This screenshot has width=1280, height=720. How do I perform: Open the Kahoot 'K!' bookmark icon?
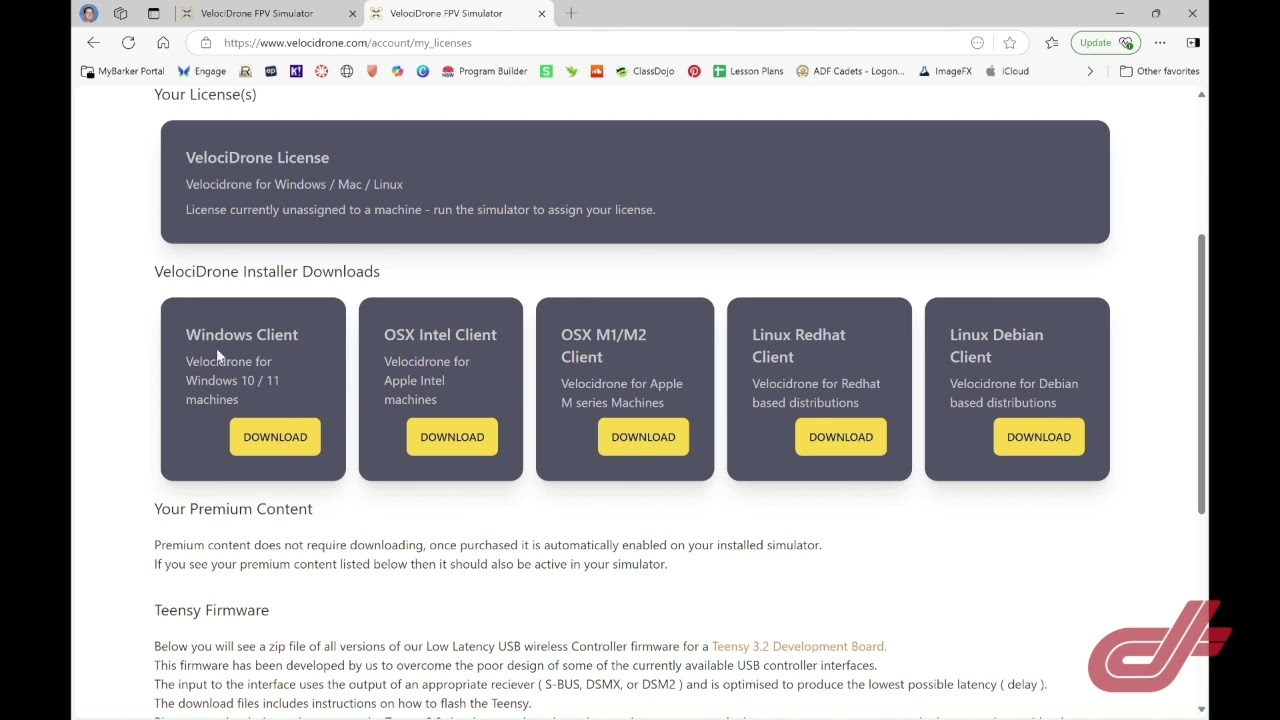(296, 71)
